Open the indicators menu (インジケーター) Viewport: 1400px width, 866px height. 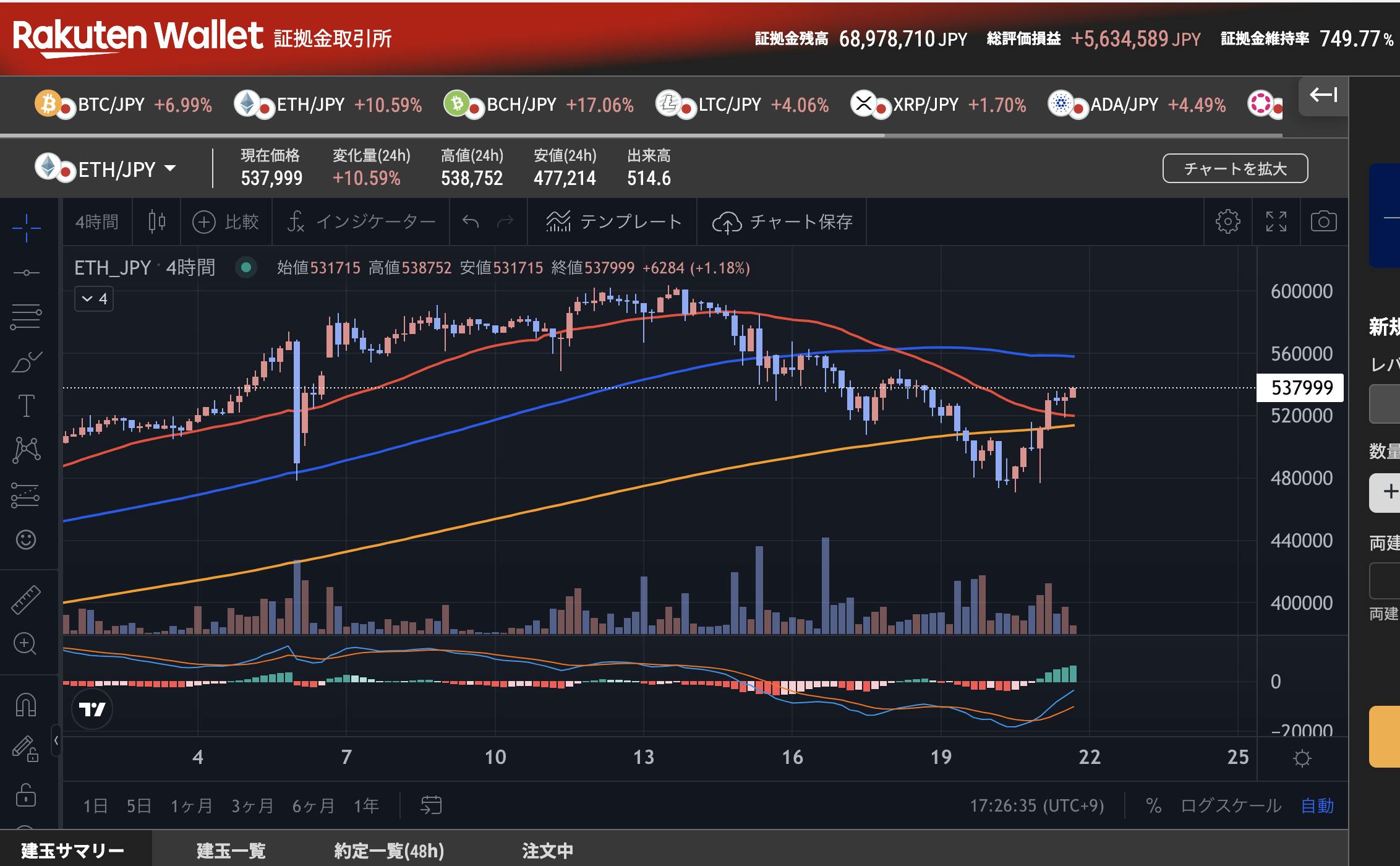click(362, 221)
